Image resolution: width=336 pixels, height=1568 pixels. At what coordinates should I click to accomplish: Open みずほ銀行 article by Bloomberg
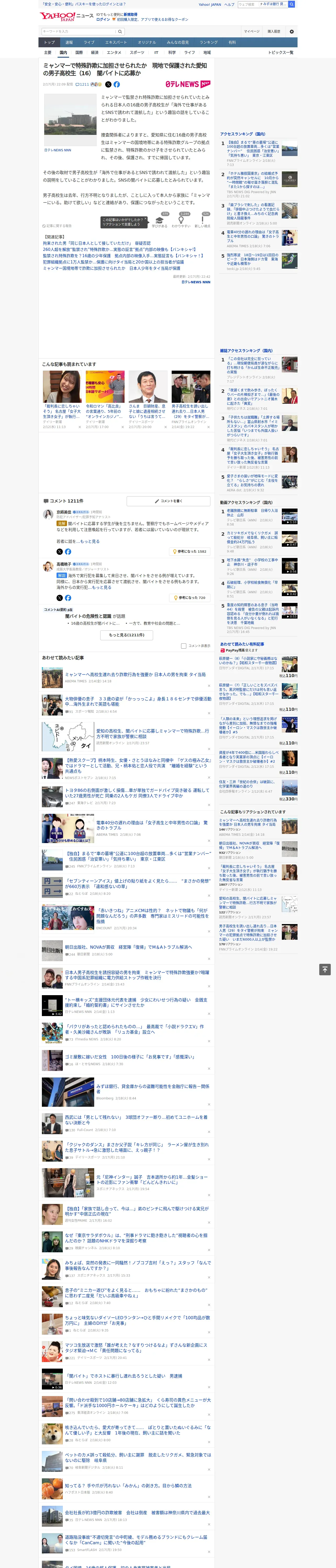153,1088
